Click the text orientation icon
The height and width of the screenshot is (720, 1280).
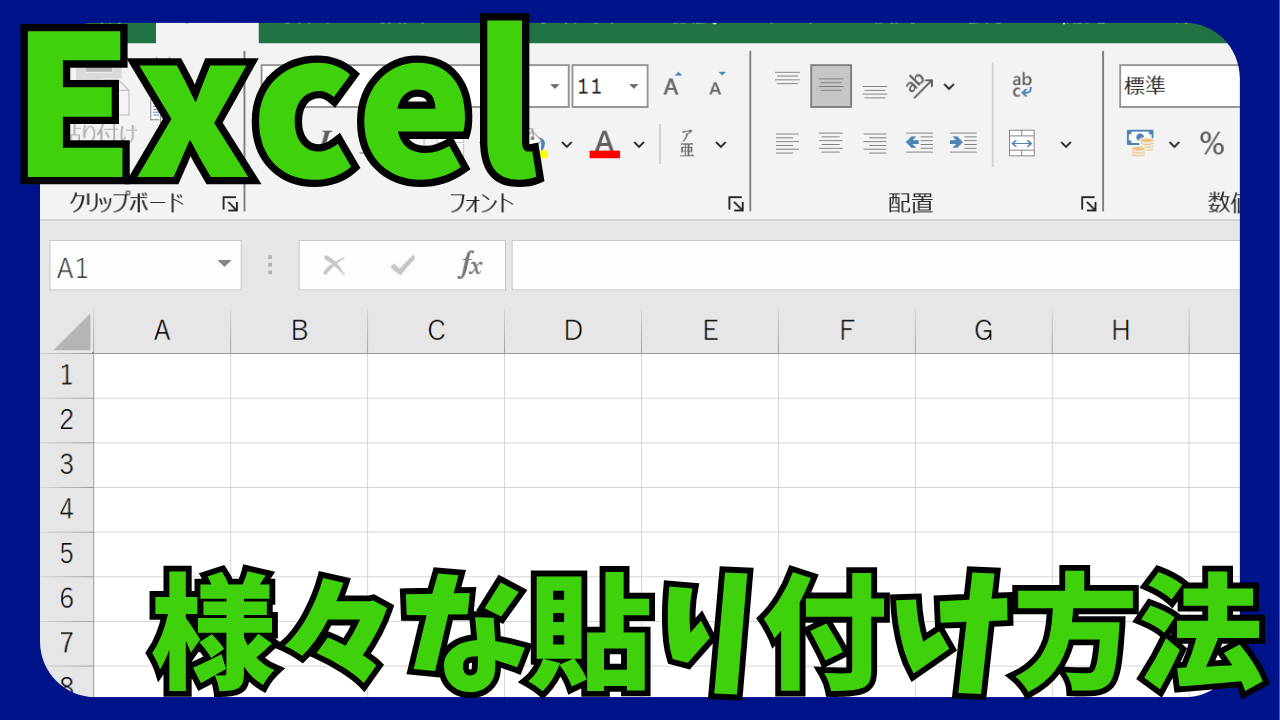click(x=919, y=86)
